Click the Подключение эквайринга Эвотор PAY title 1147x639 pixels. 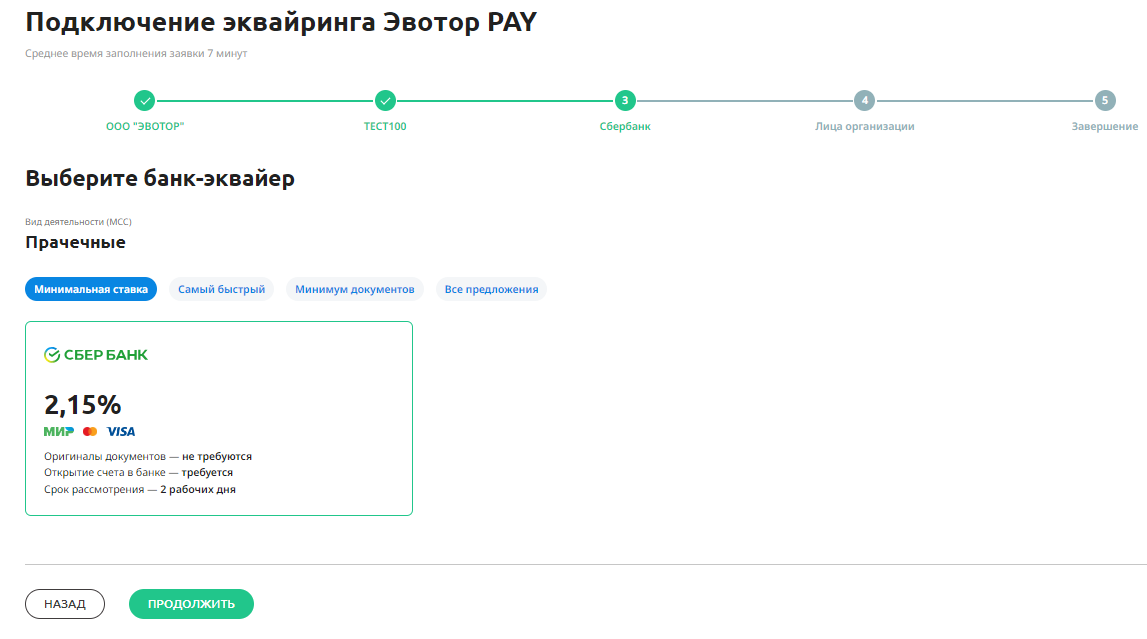pos(281,22)
